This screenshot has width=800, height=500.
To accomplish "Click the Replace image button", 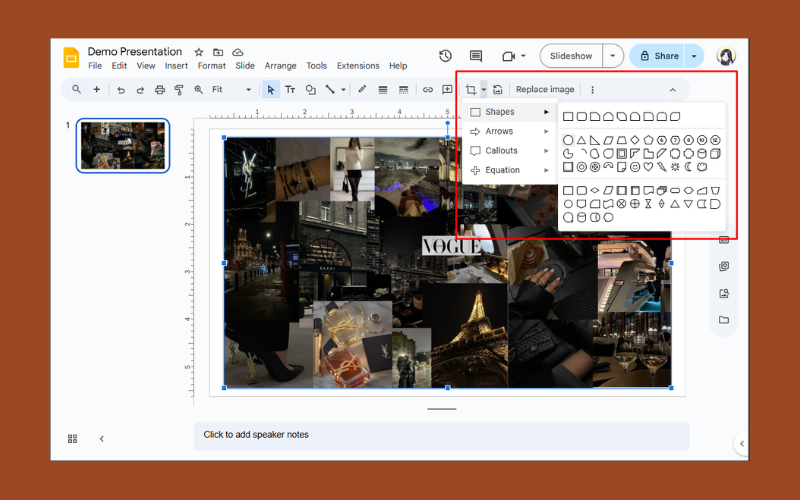I will click(x=545, y=90).
